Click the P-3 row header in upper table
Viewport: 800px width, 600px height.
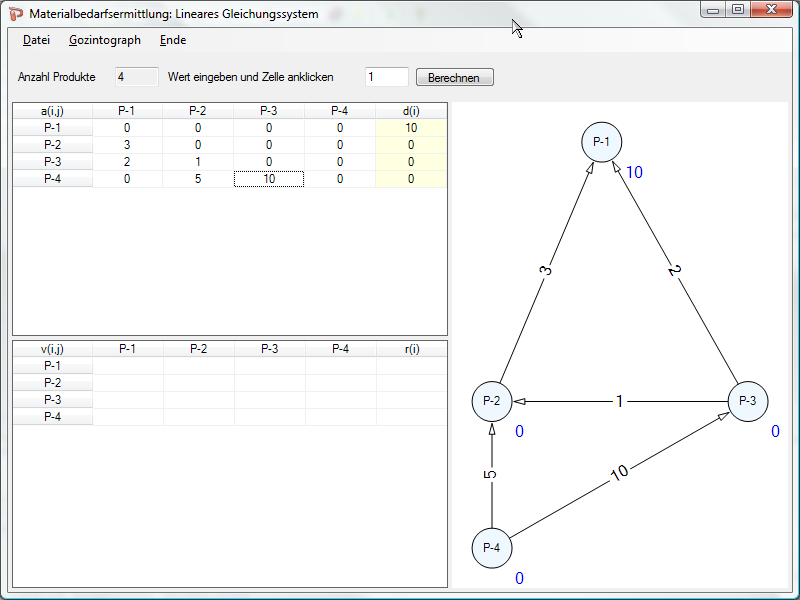pos(52,162)
